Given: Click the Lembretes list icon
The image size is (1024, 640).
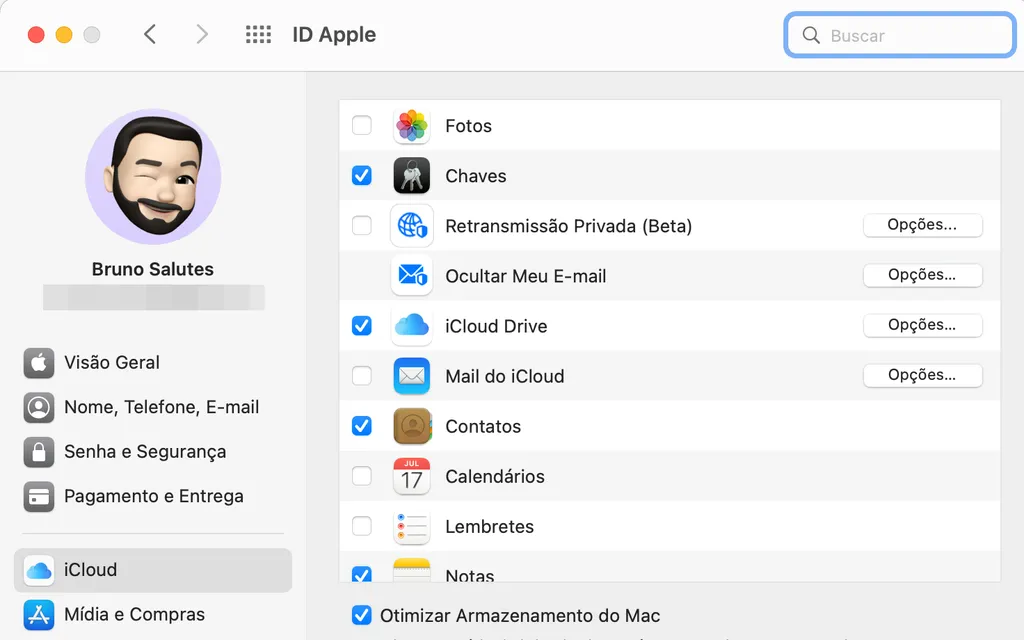Looking at the screenshot, I should coord(411,526).
